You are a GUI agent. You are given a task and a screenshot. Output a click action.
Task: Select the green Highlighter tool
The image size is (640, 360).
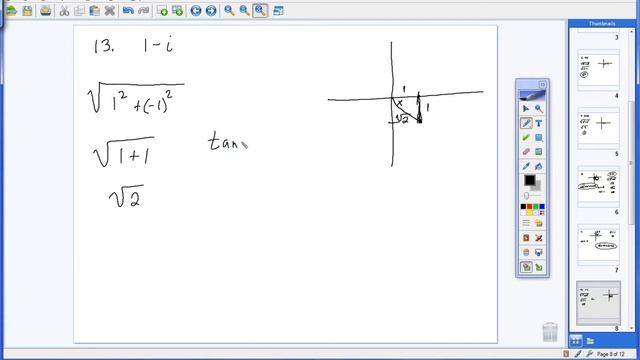pyautogui.click(x=526, y=138)
